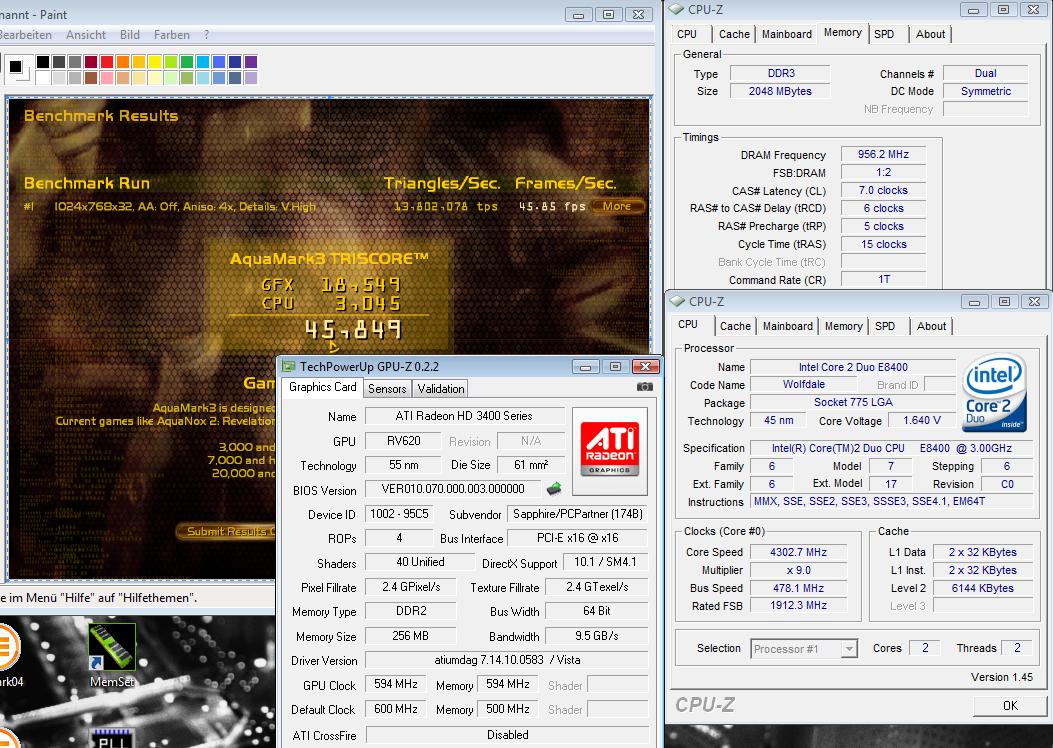Click the Bandwidth value 9.5 GB/s
Screen dimensions: 1053x748
596,636
